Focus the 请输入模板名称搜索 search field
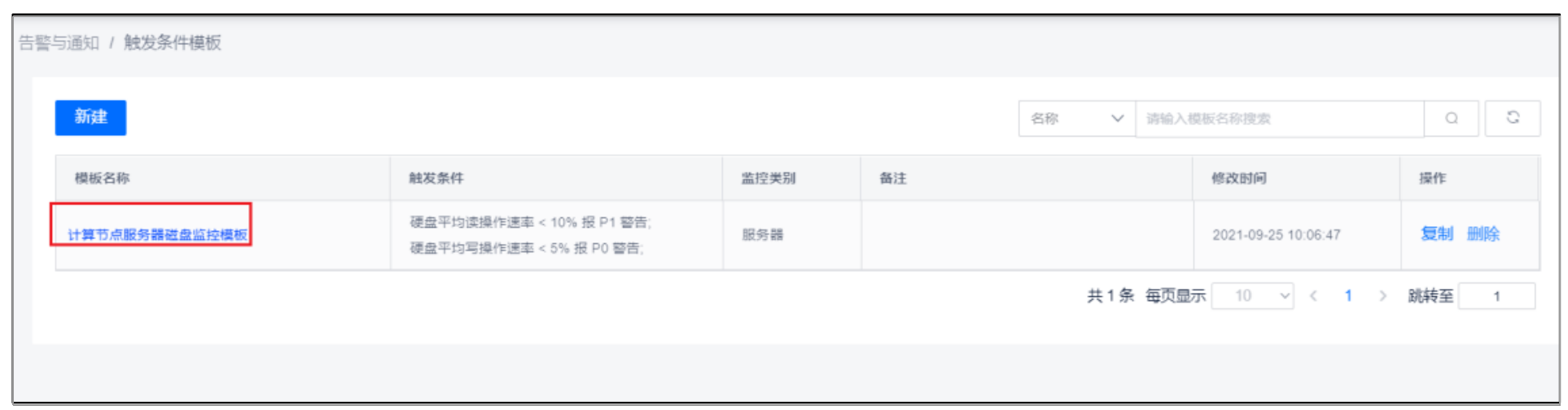The height and width of the screenshot is (410, 1568). coord(1279,119)
